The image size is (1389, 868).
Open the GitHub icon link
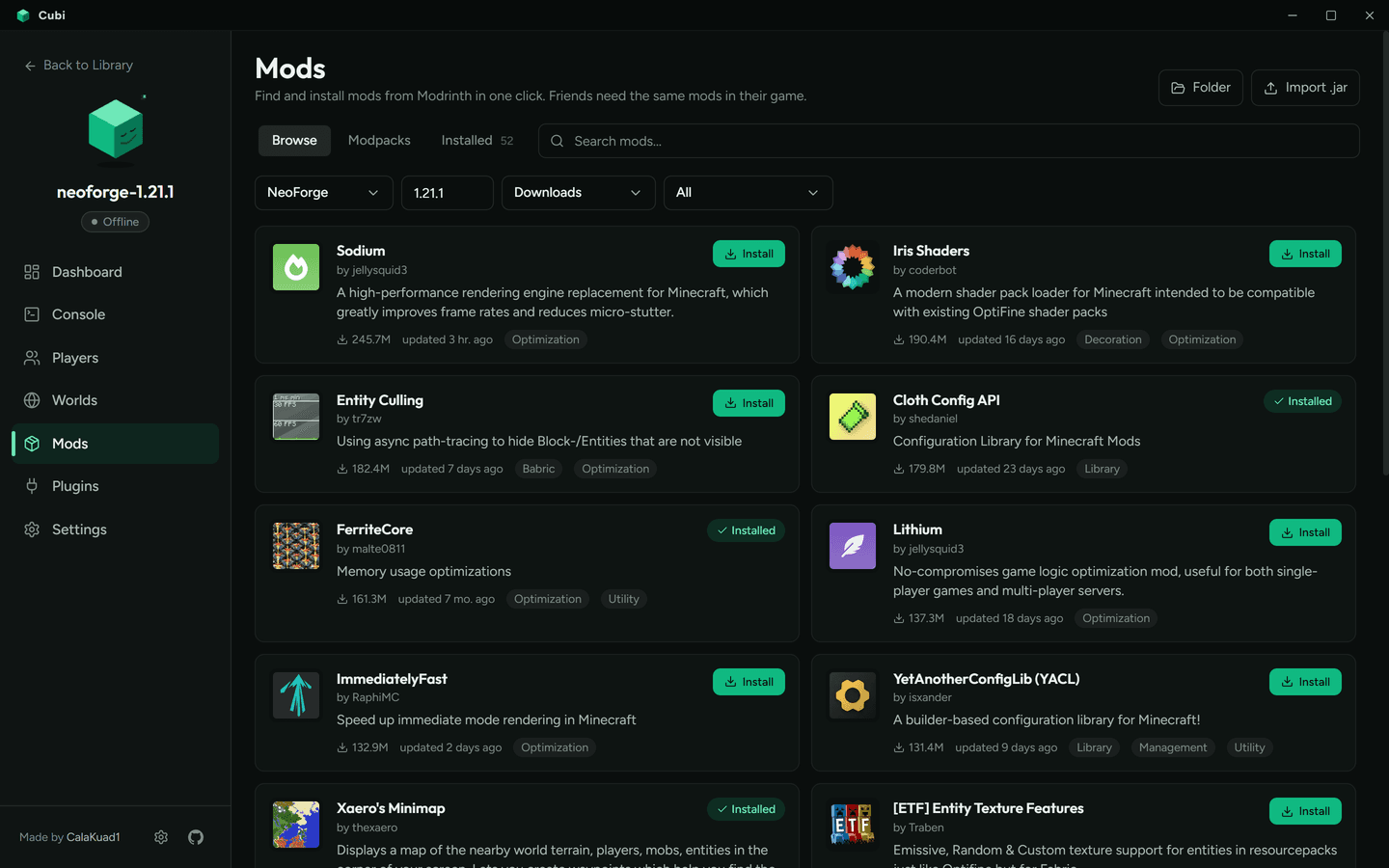click(x=196, y=837)
